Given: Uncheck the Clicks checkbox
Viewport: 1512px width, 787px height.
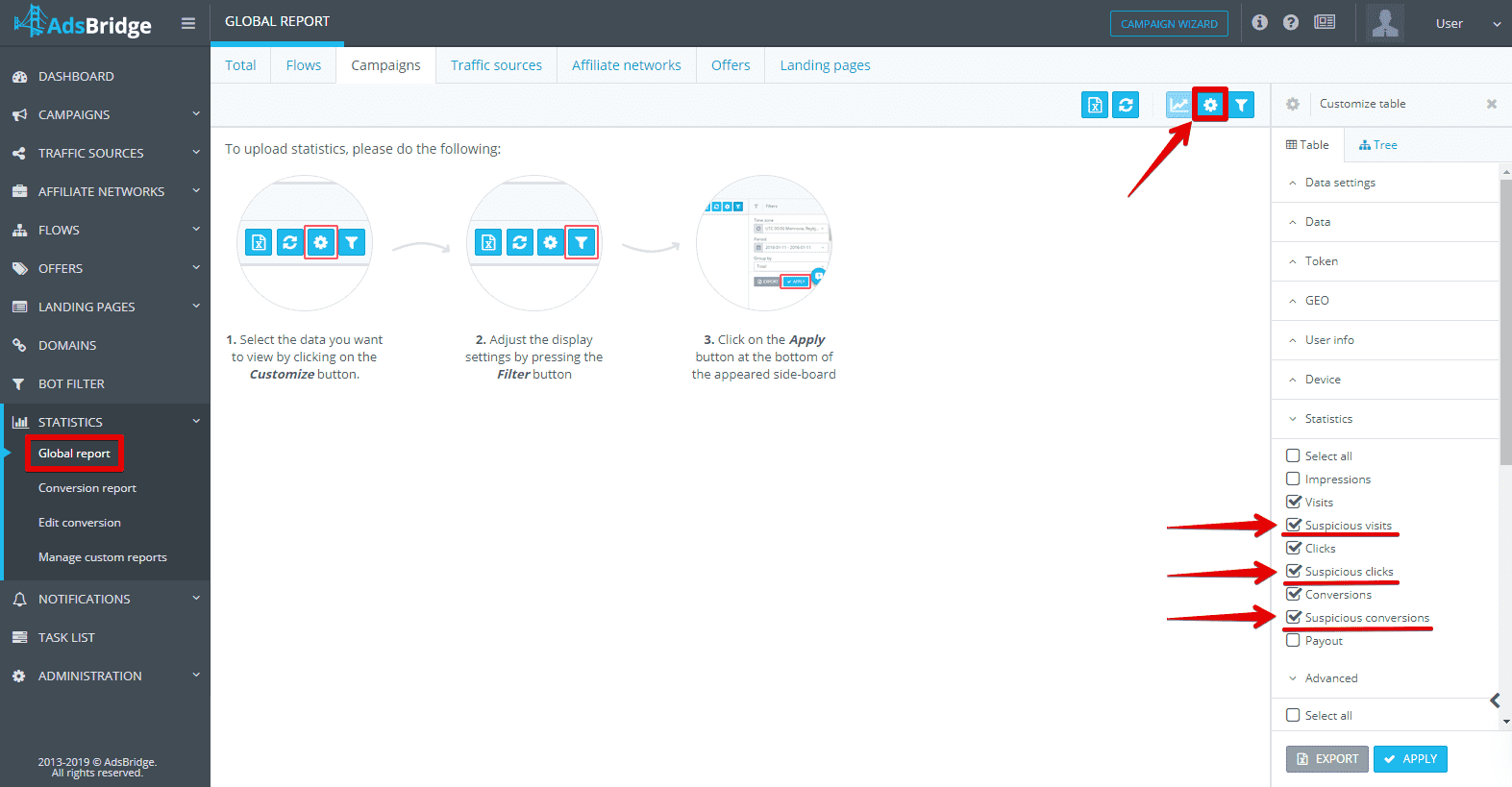Looking at the screenshot, I should tap(1293, 548).
